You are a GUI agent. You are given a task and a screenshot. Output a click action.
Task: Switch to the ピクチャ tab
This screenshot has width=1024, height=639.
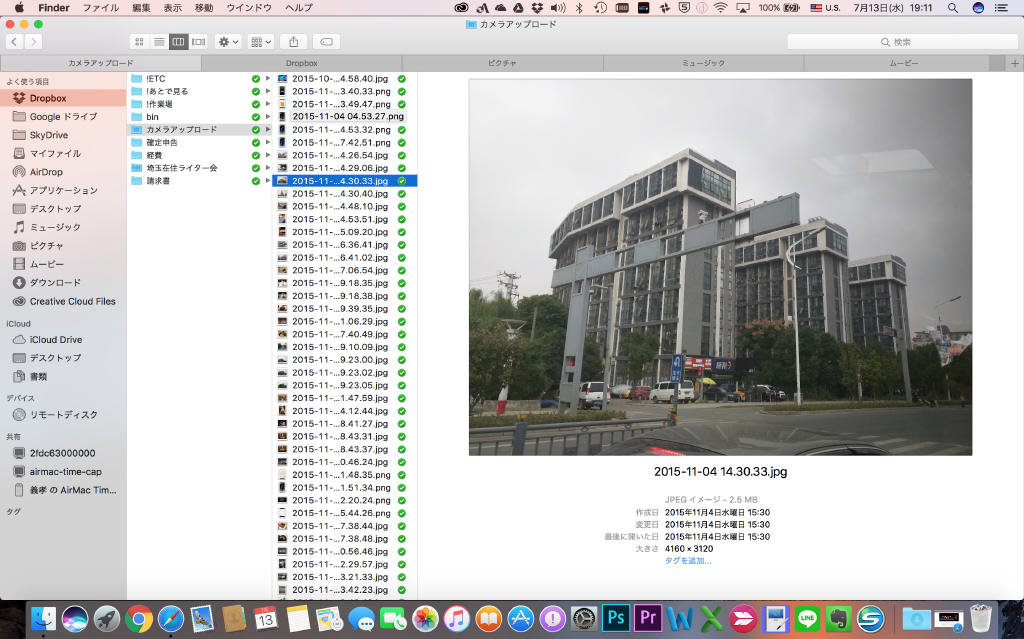[502, 63]
